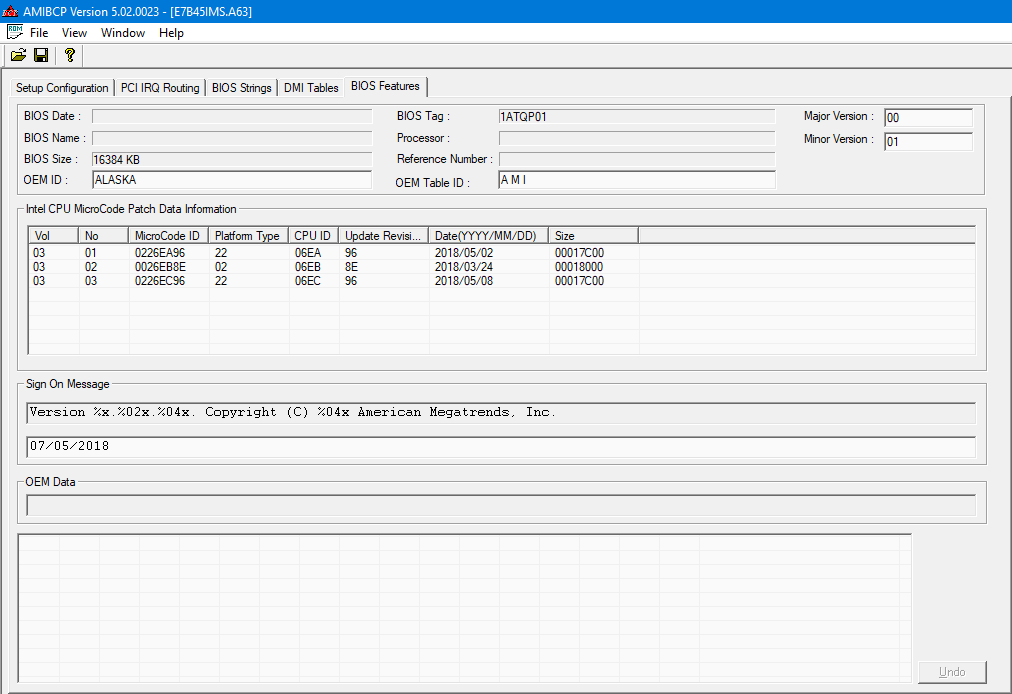Click the Major Version input field
The width and height of the screenshot is (1012, 694).
coord(928,118)
